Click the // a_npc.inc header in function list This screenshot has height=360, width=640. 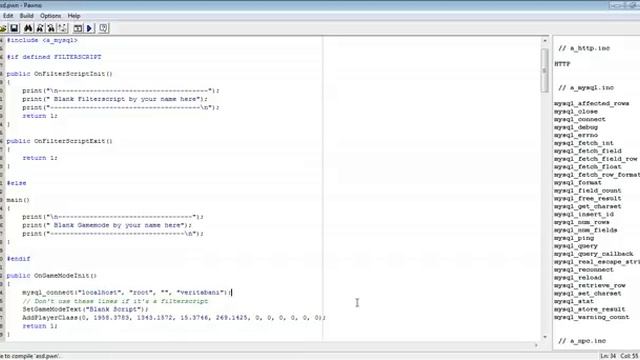[x=582, y=341]
